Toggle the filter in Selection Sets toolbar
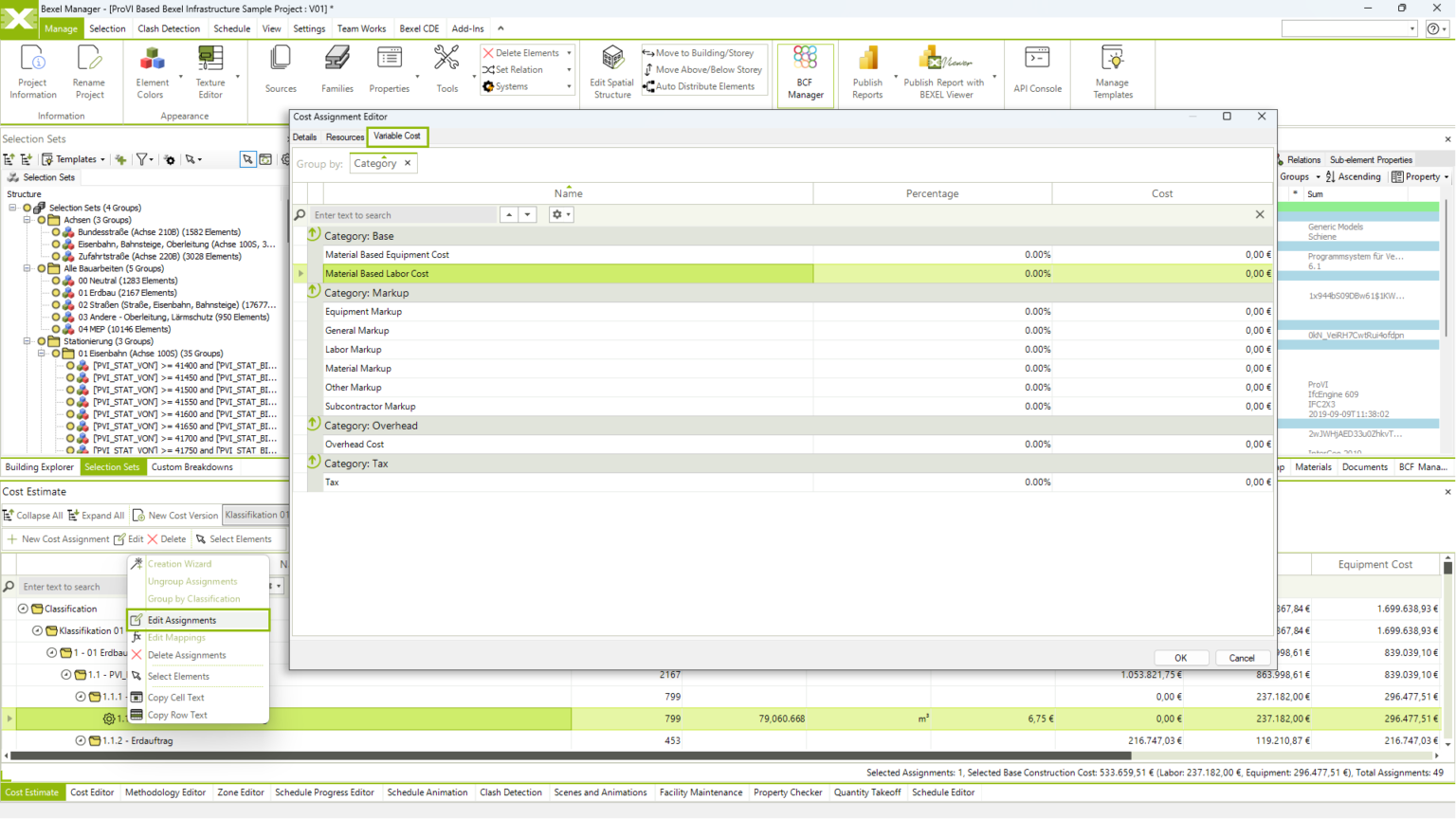Screen dimensions: 1456x819 click(x=140, y=158)
